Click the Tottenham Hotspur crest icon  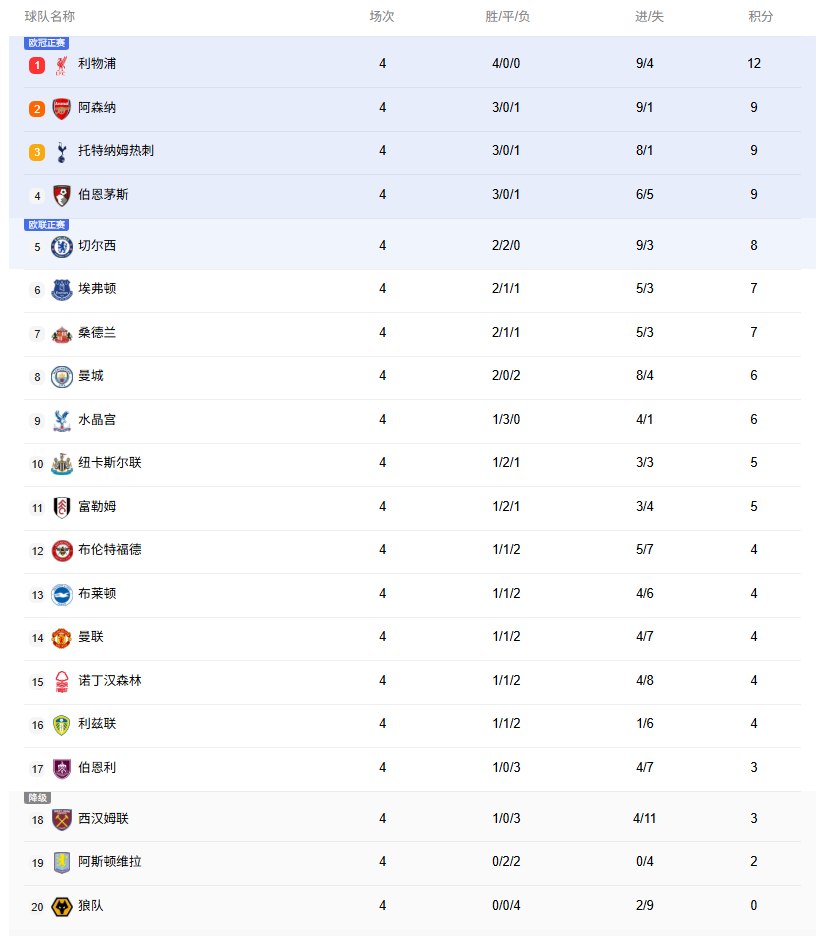[x=62, y=152]
